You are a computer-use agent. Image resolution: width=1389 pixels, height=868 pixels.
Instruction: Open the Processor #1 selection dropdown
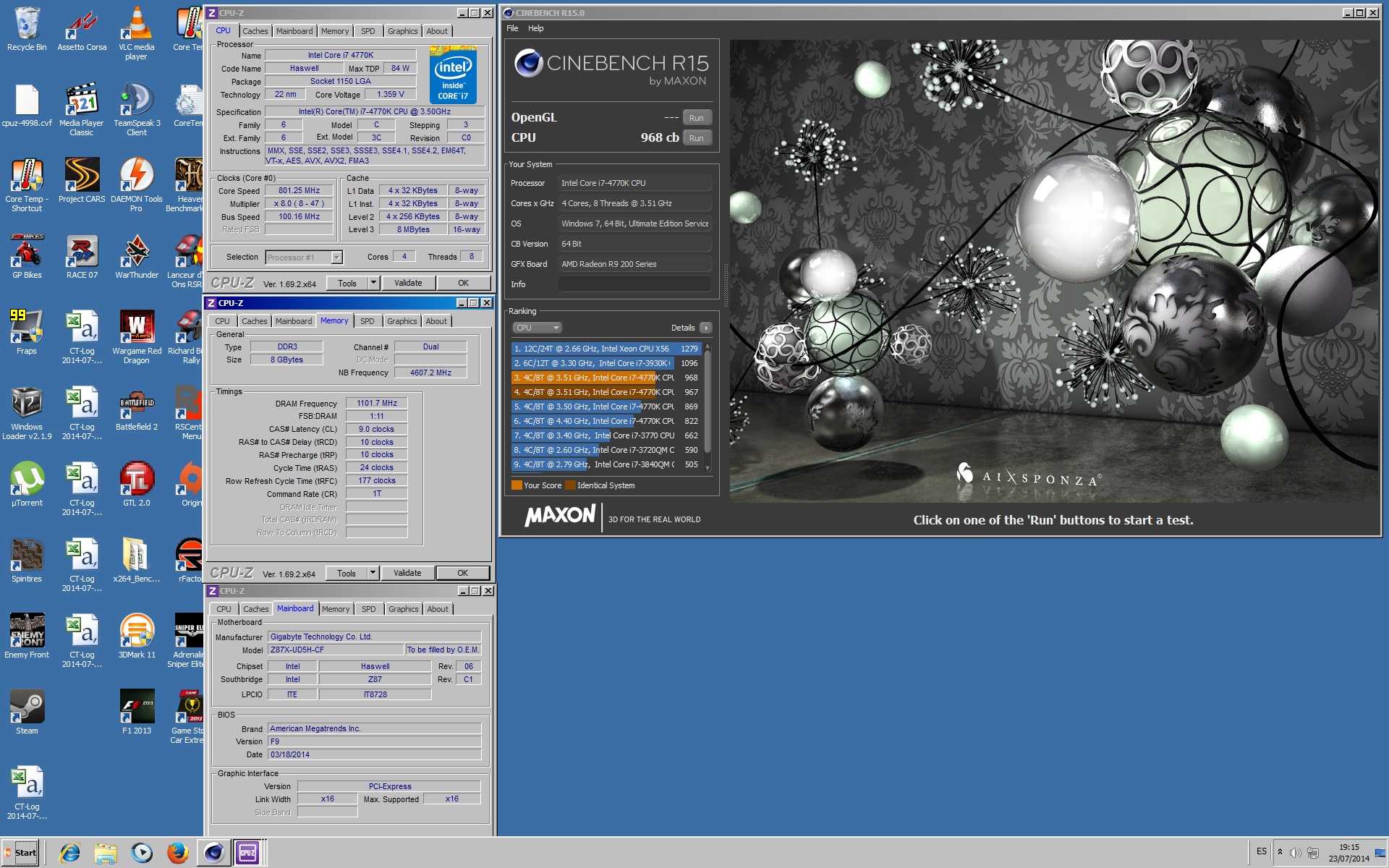coord(336,258)
